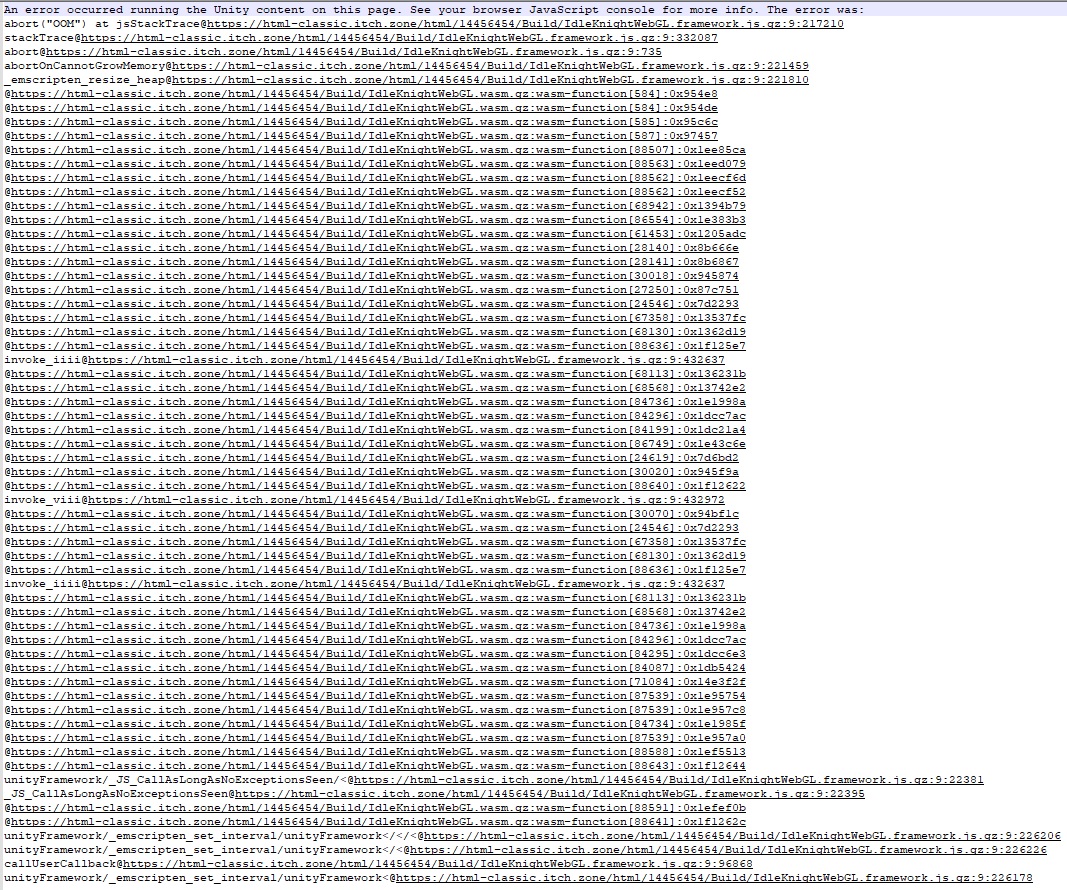1067x890 pixels.
Task: Click the wasm-function[88562]:0x1eecf52 link
Action: [x=378, y=192]
